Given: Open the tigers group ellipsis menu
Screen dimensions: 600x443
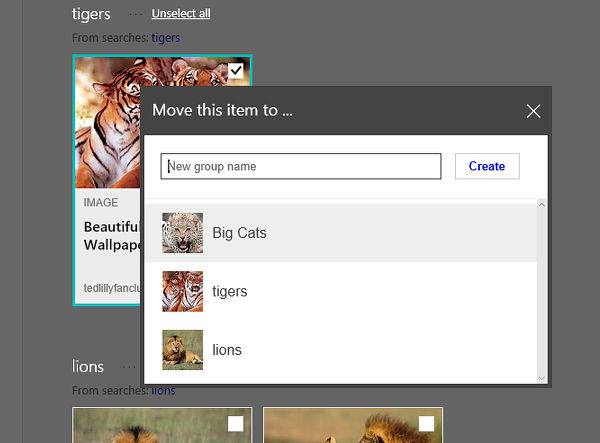Looking at the screenshot, I should pos(135,15).
